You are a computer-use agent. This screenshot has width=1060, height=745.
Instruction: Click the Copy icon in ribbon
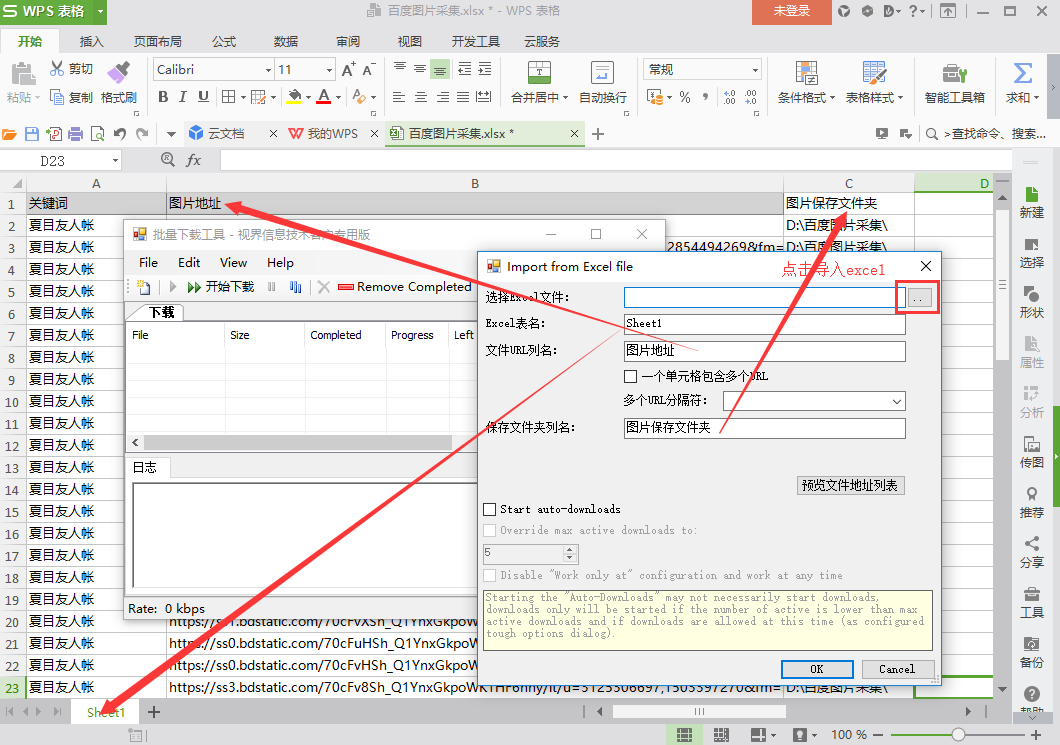pos(57,97)
